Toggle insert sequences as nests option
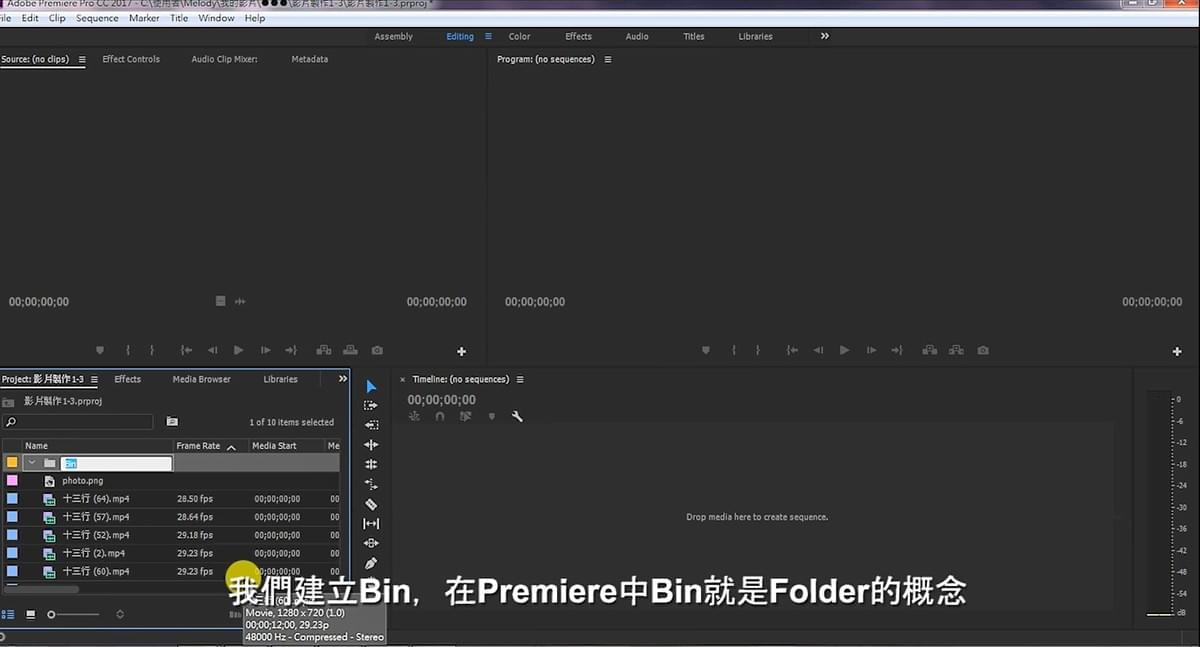The image size is (1200, 647). (x=414, y=416)
